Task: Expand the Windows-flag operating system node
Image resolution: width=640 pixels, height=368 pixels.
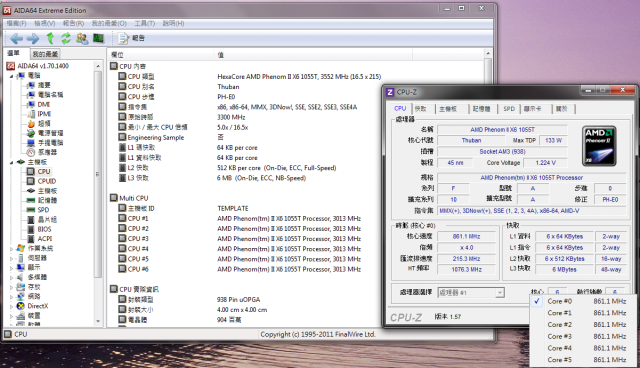Action: pos(11,248)
